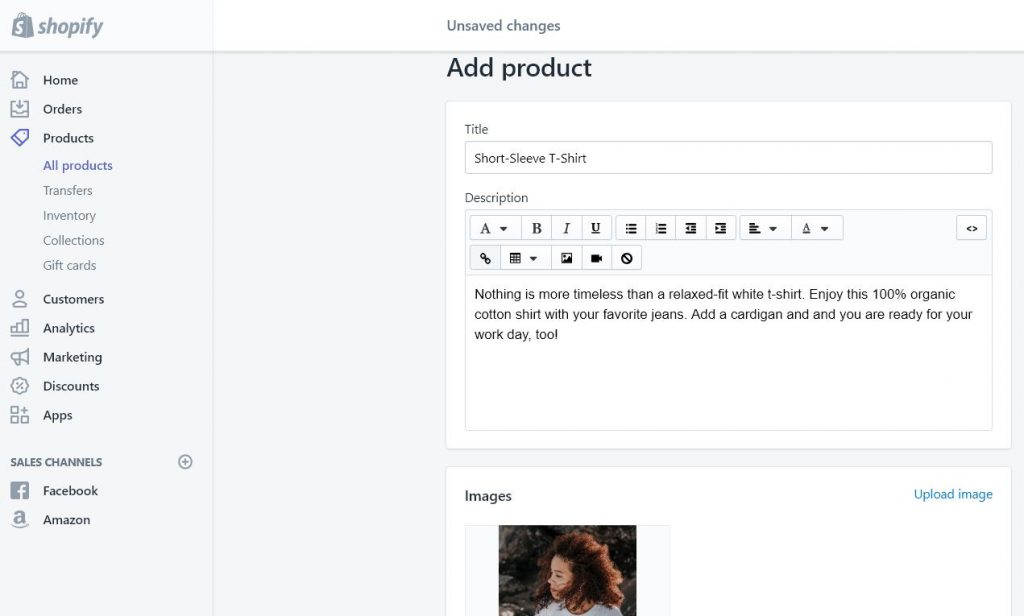Insert a bulleted list
The width and height of the screenshot is (1024, 616).
coord(631,228)
